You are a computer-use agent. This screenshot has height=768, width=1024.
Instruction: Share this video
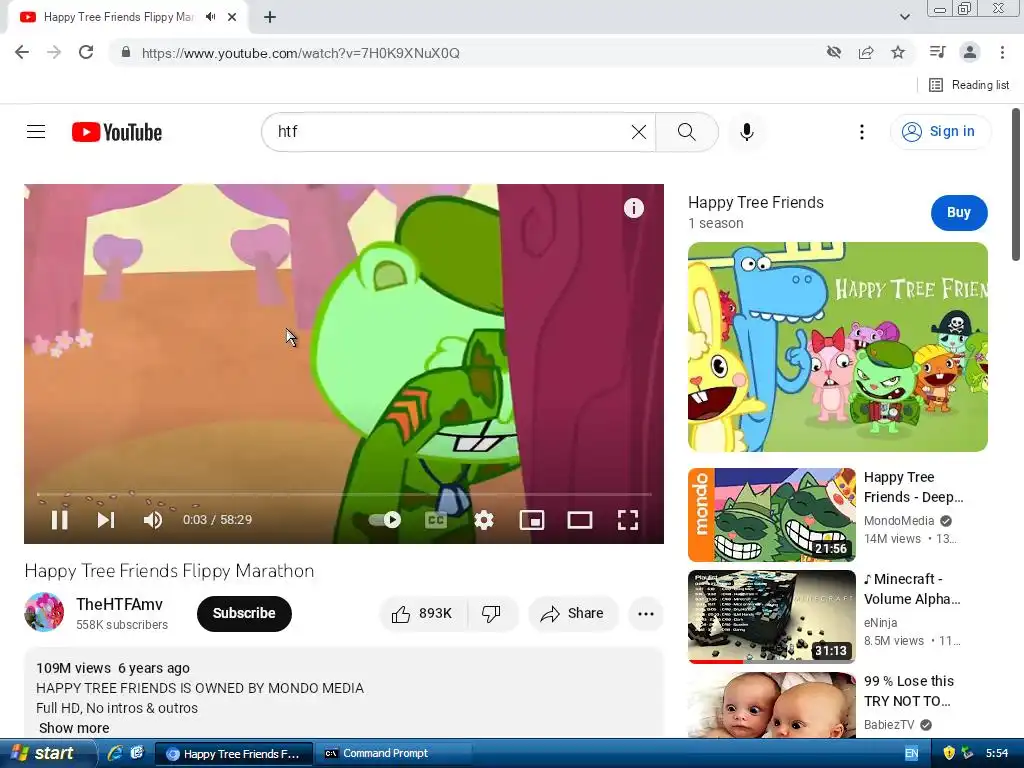click(572, 613)
